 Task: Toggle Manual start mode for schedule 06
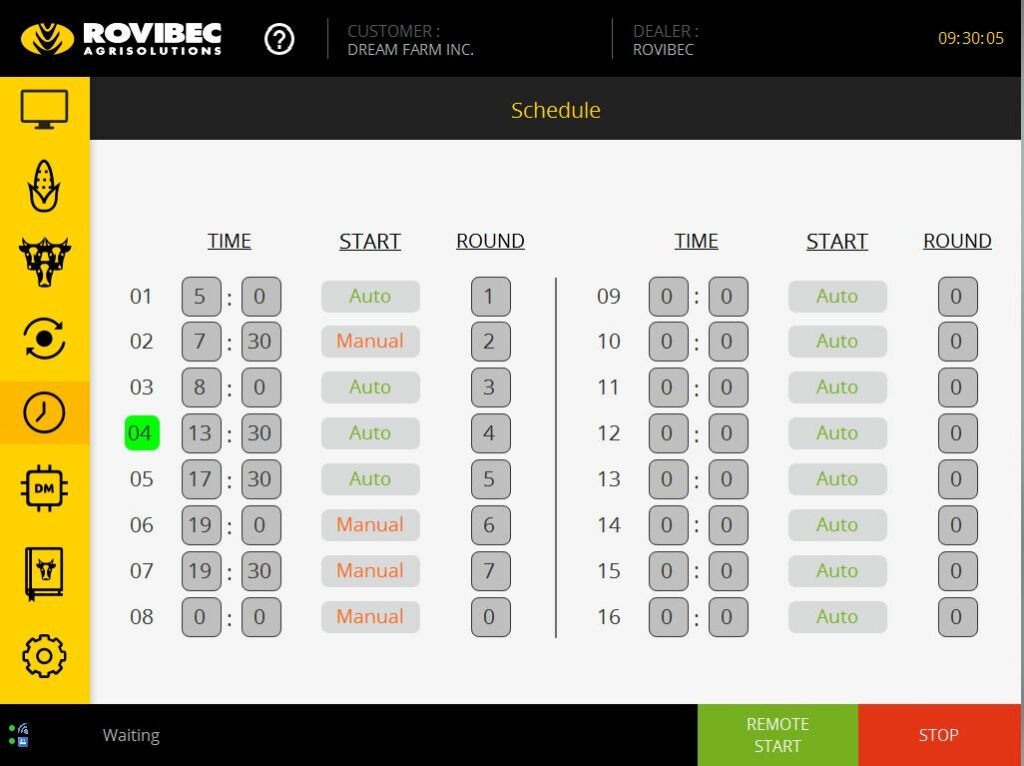pos(370,524)
